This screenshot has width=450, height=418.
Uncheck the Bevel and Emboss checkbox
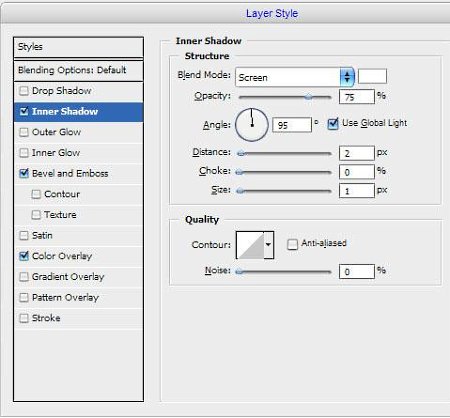pos(24,173)
